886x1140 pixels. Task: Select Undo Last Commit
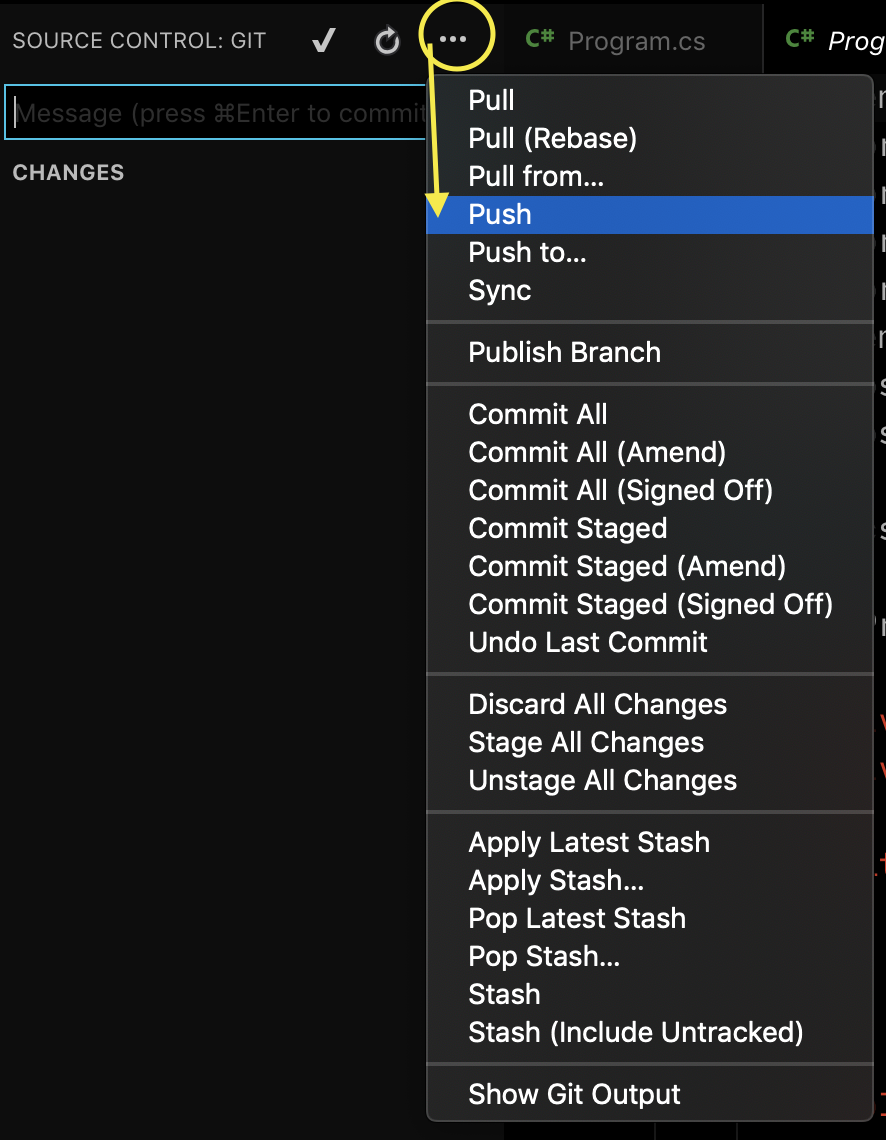588,642
